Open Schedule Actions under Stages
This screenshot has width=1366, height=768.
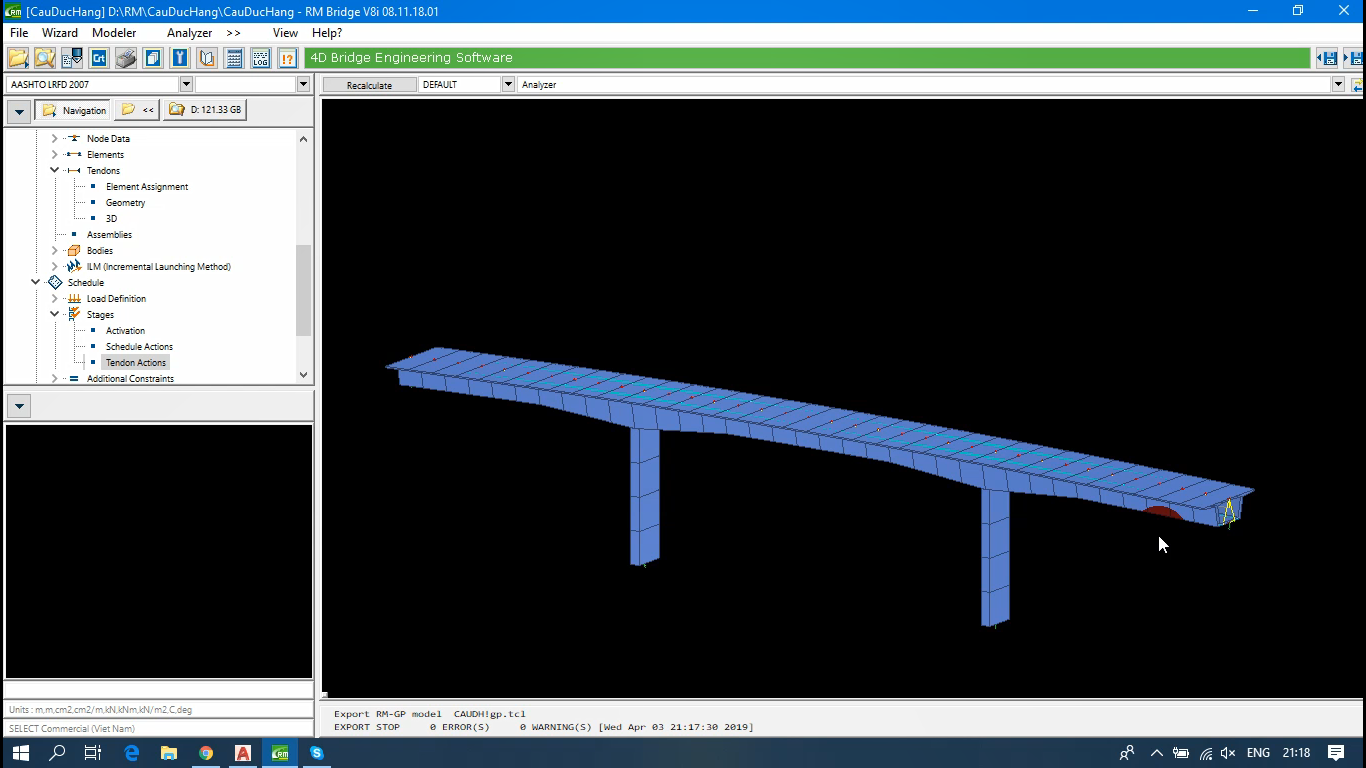140,347
